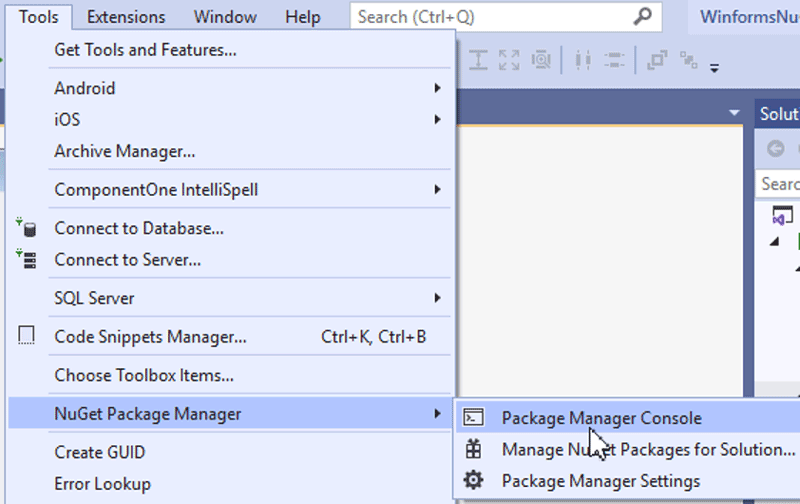Expand the SQL Server submenu arrow
The width and height of the screenshot is (800, 504).
coord(437,298)
